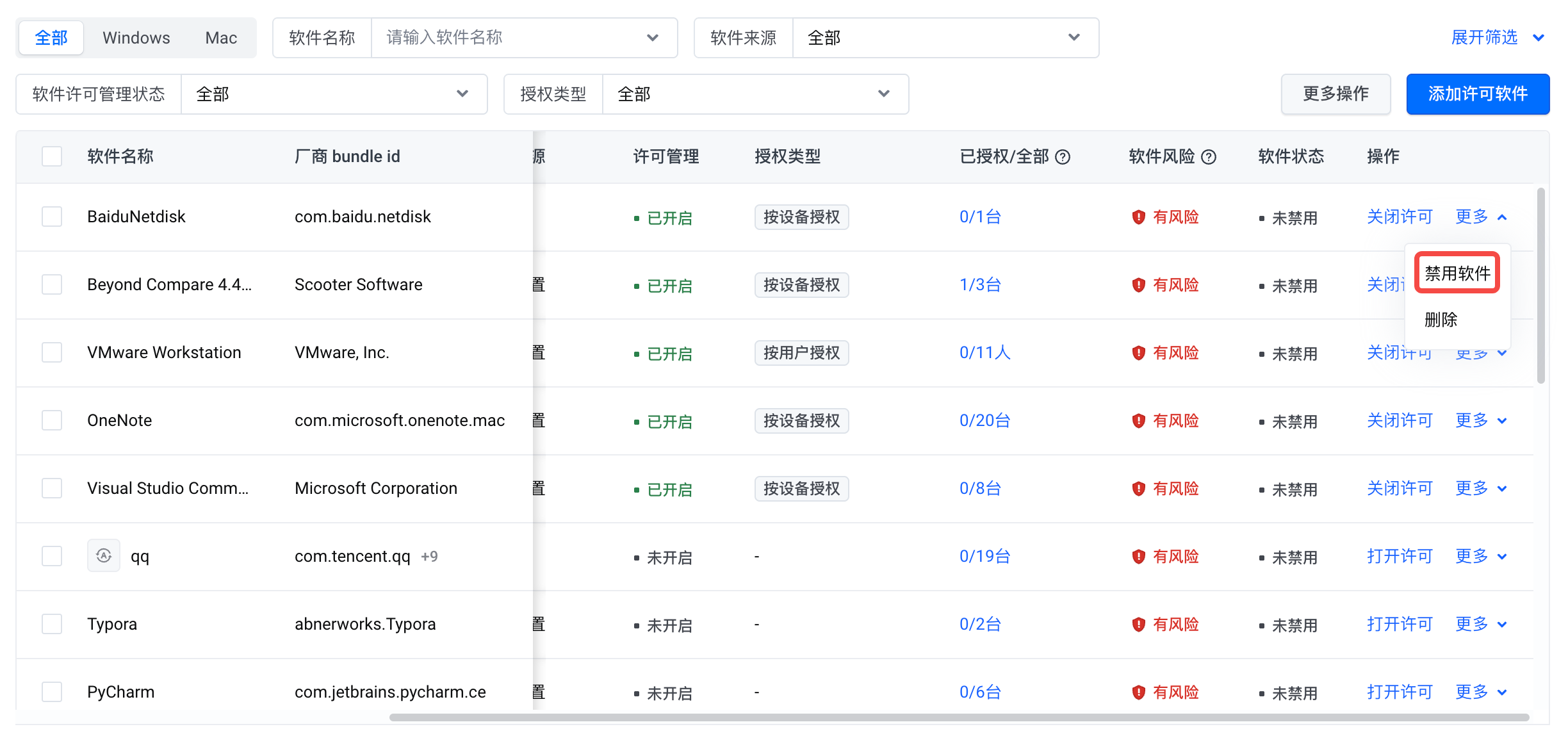Toggle the select-all checkbox in table header
Image resolution: width=1568 pixels, height=729 pixels.
[52, 157]
